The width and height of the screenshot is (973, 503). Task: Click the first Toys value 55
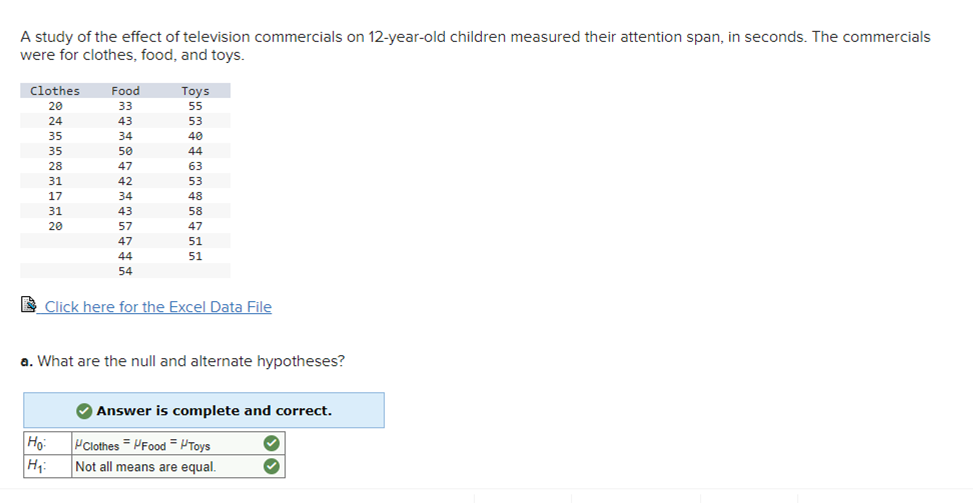(x=195, y=106)
